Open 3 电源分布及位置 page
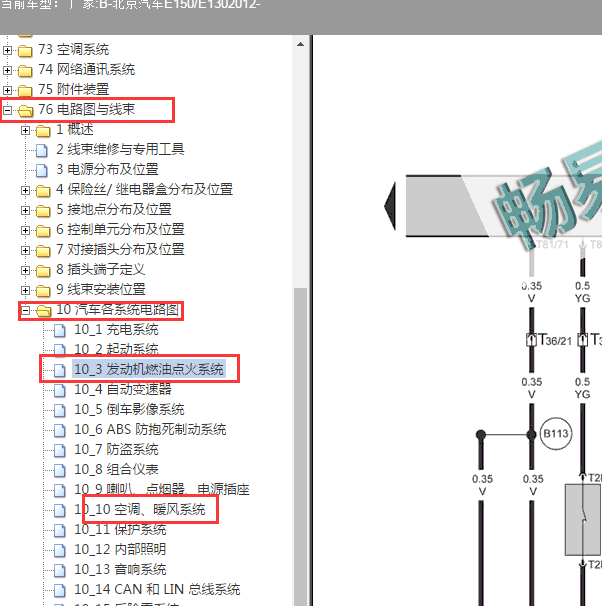Screen dimensions: 602x606 tap(107, 169)
